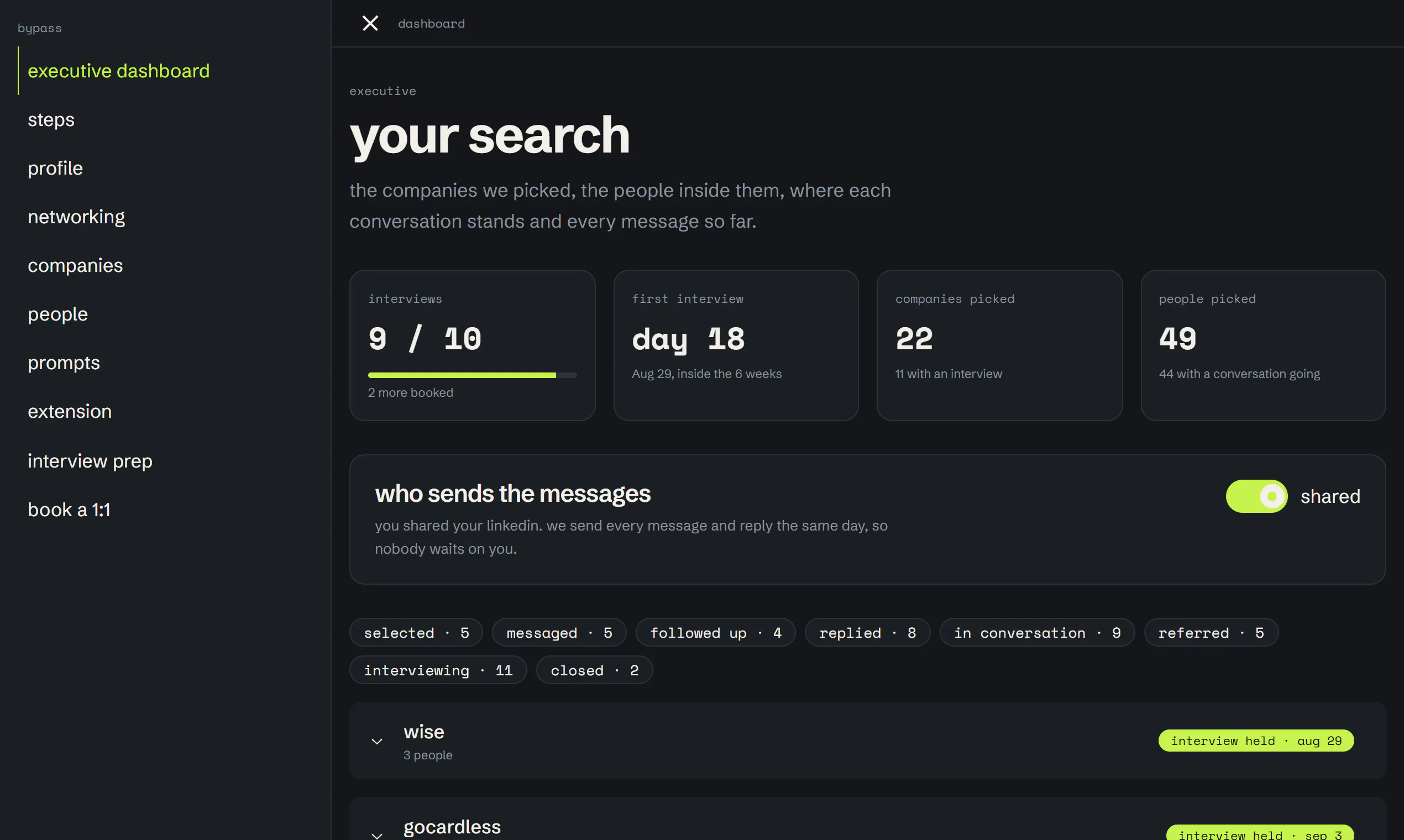Click book a 1:1 link
Viewport: 1404px width, 840px height.
point(69,510)
